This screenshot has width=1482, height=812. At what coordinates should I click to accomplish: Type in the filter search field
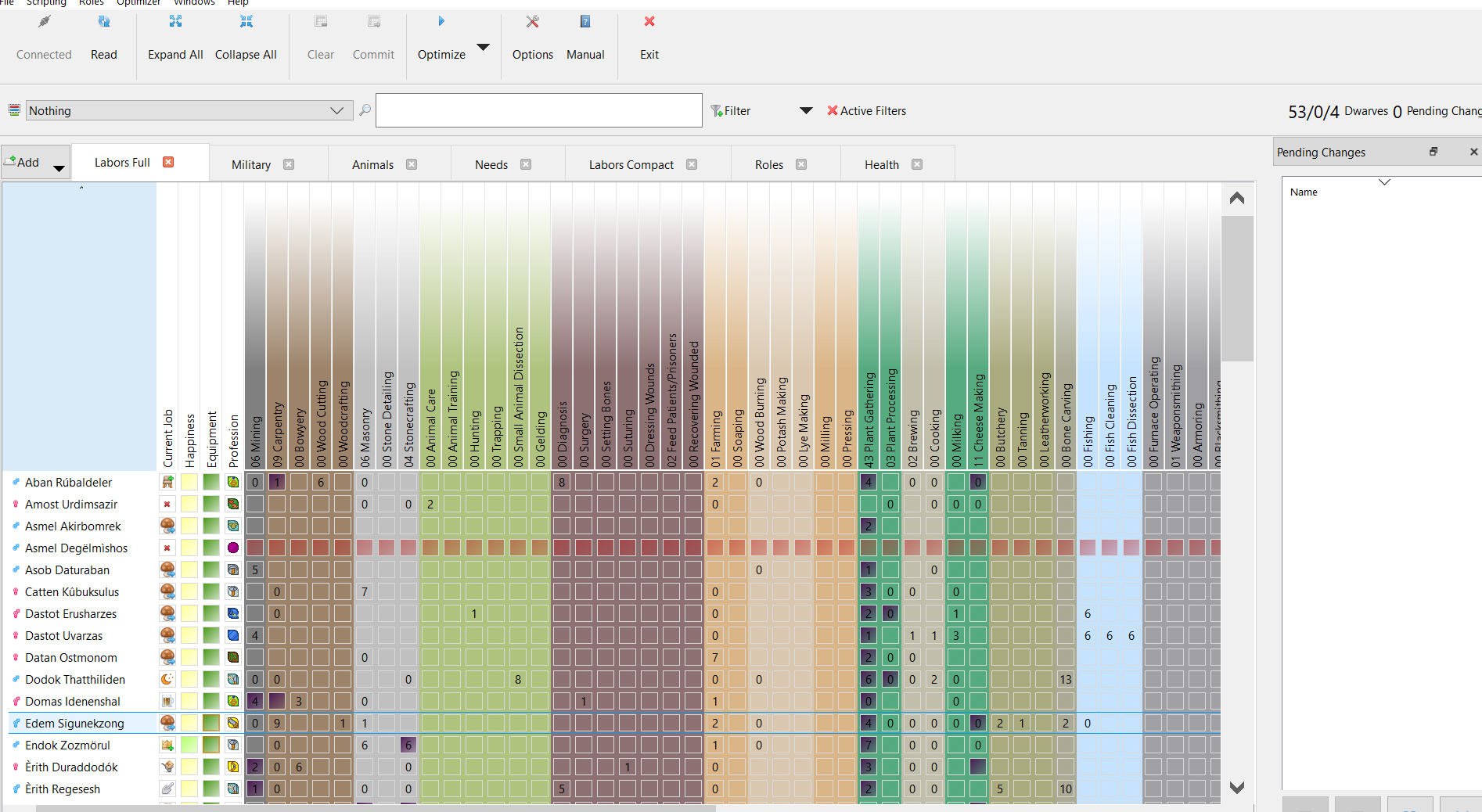538,110
